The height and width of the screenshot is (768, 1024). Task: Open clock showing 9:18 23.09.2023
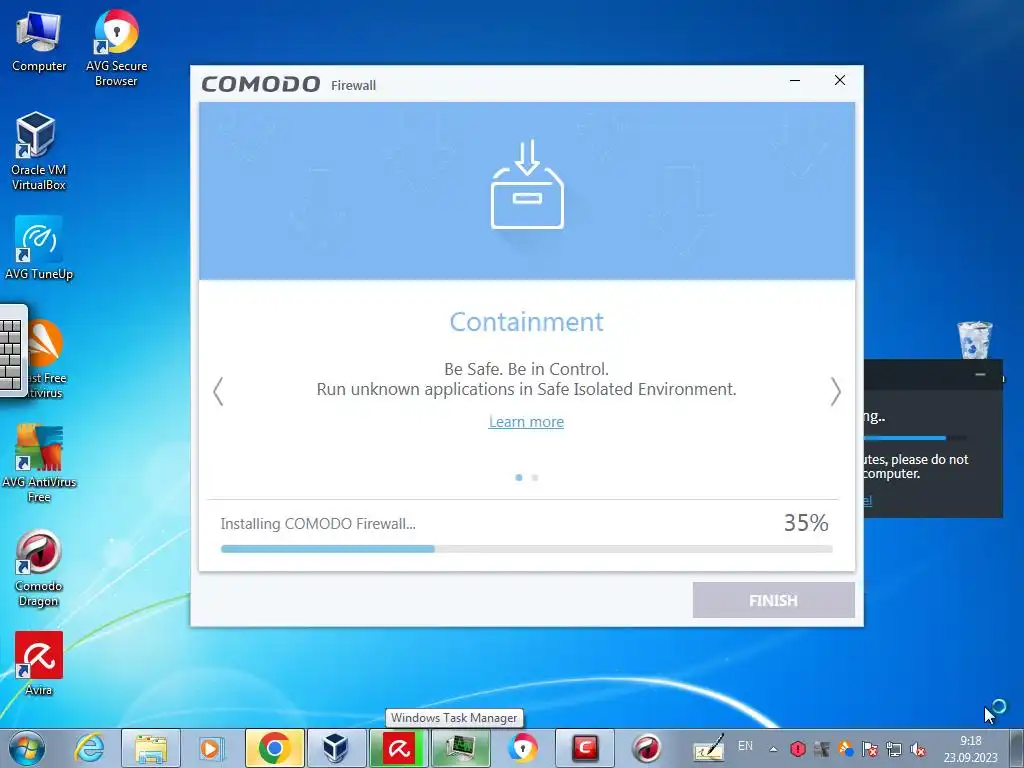[x=970, y=749]
